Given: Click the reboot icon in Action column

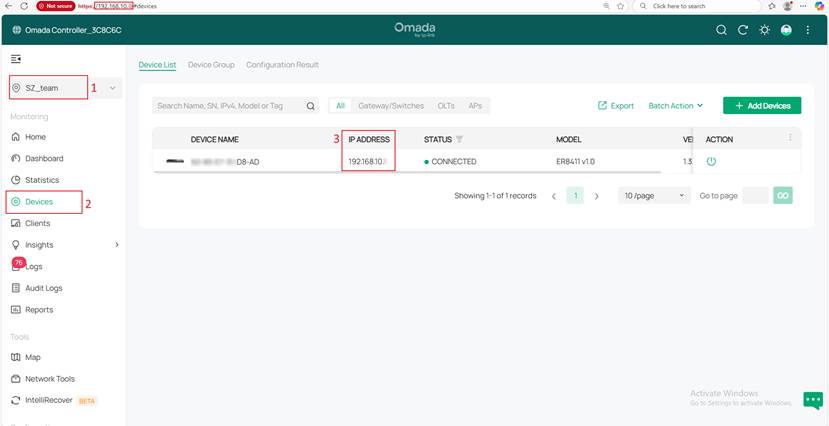Looking at the screenshot, I should click(x=711, y=161).
